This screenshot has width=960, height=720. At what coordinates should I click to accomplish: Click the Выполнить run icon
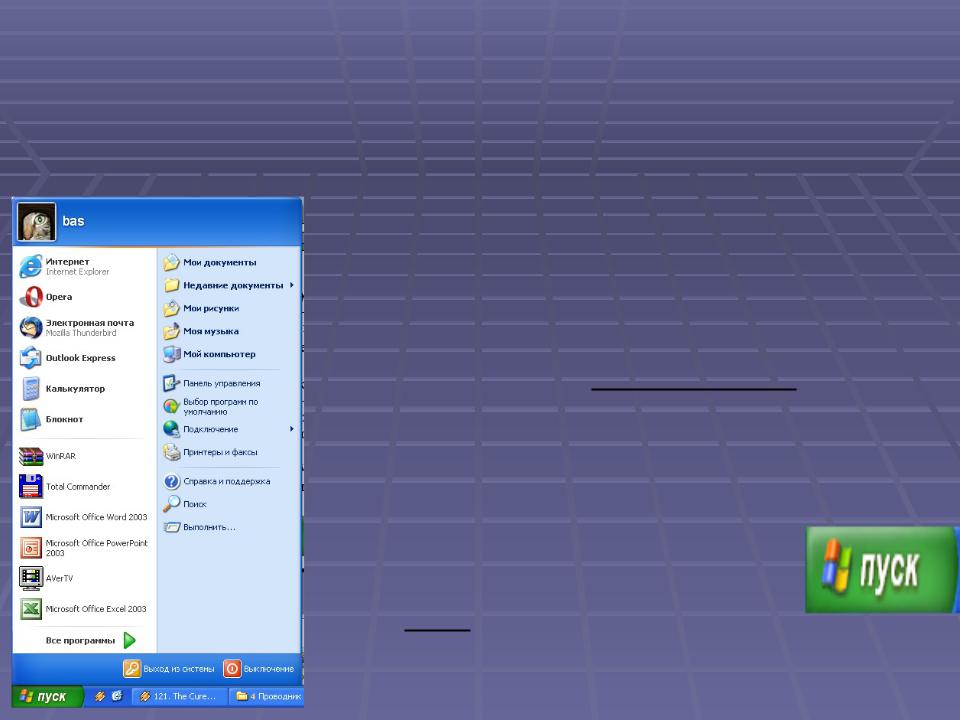(x=171, y=527)
